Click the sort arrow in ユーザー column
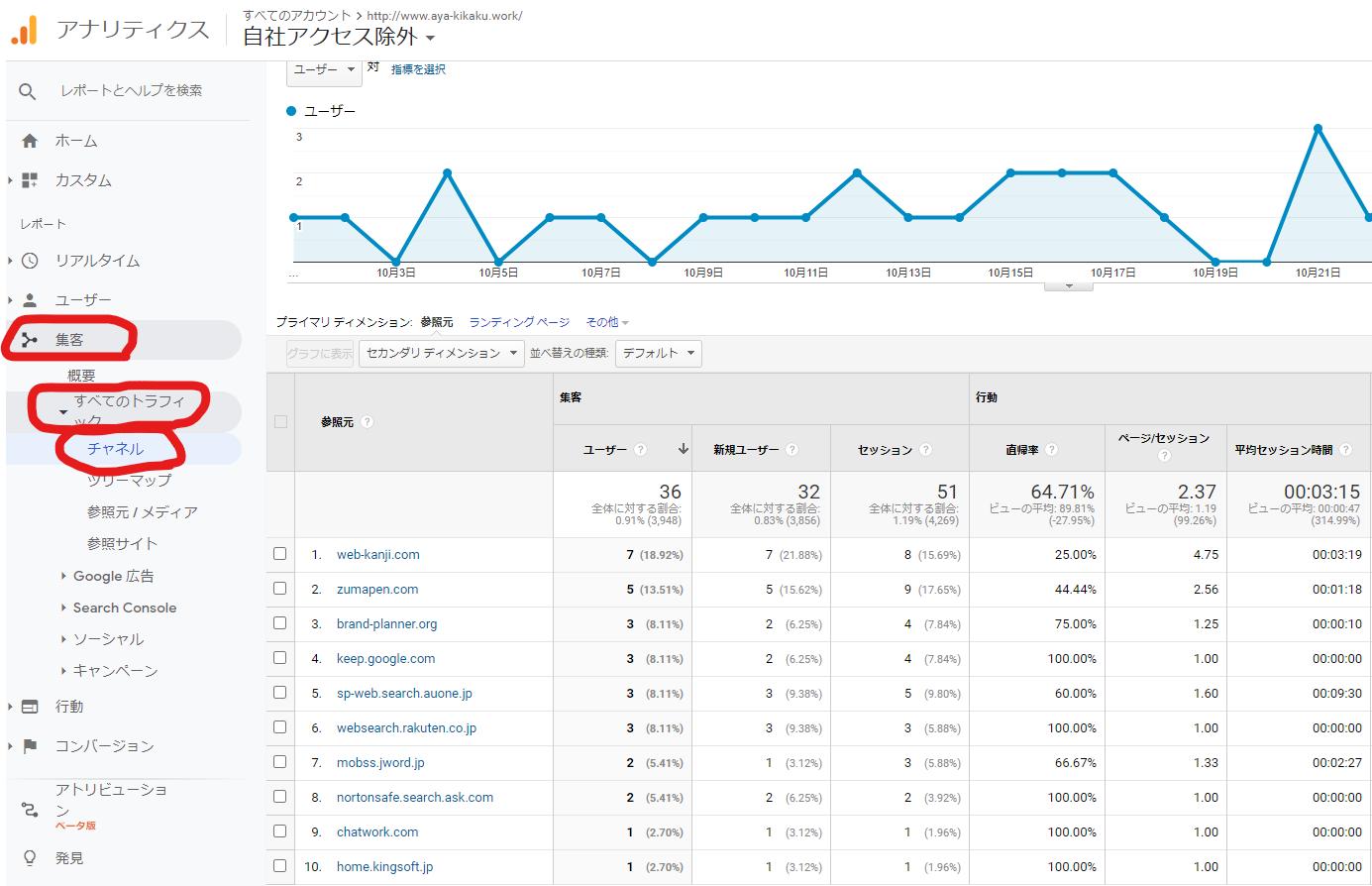1372x886 pixels. click(x=683, y=449)
